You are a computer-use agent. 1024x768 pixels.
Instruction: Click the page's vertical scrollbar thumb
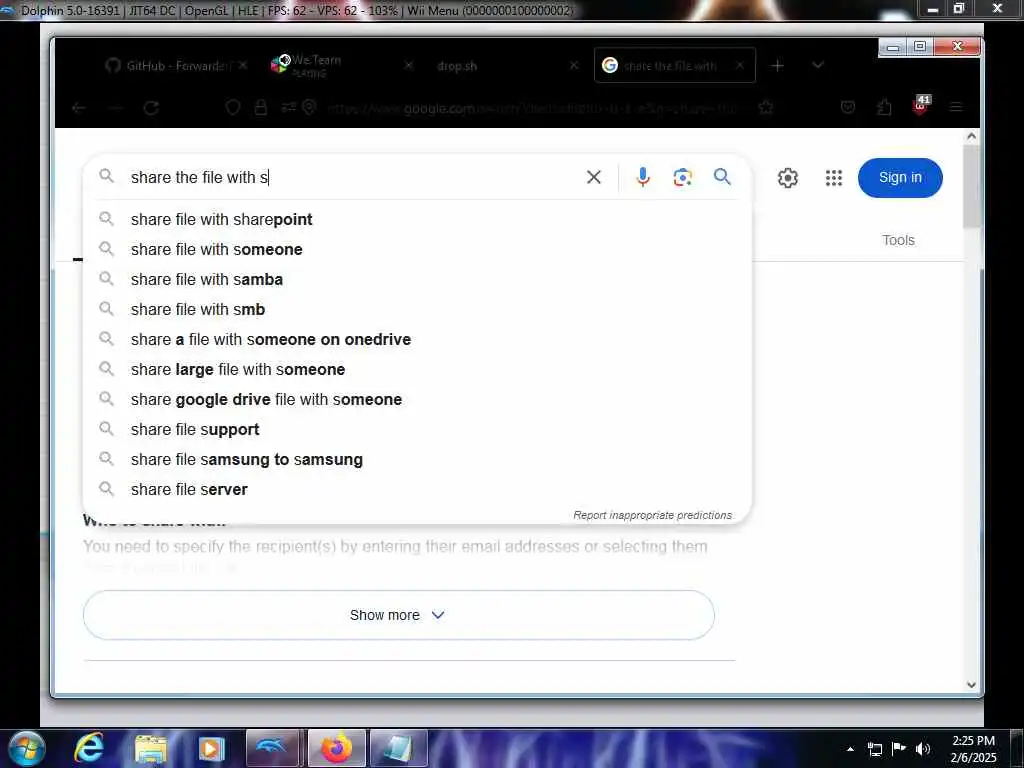tap(971, 186)
